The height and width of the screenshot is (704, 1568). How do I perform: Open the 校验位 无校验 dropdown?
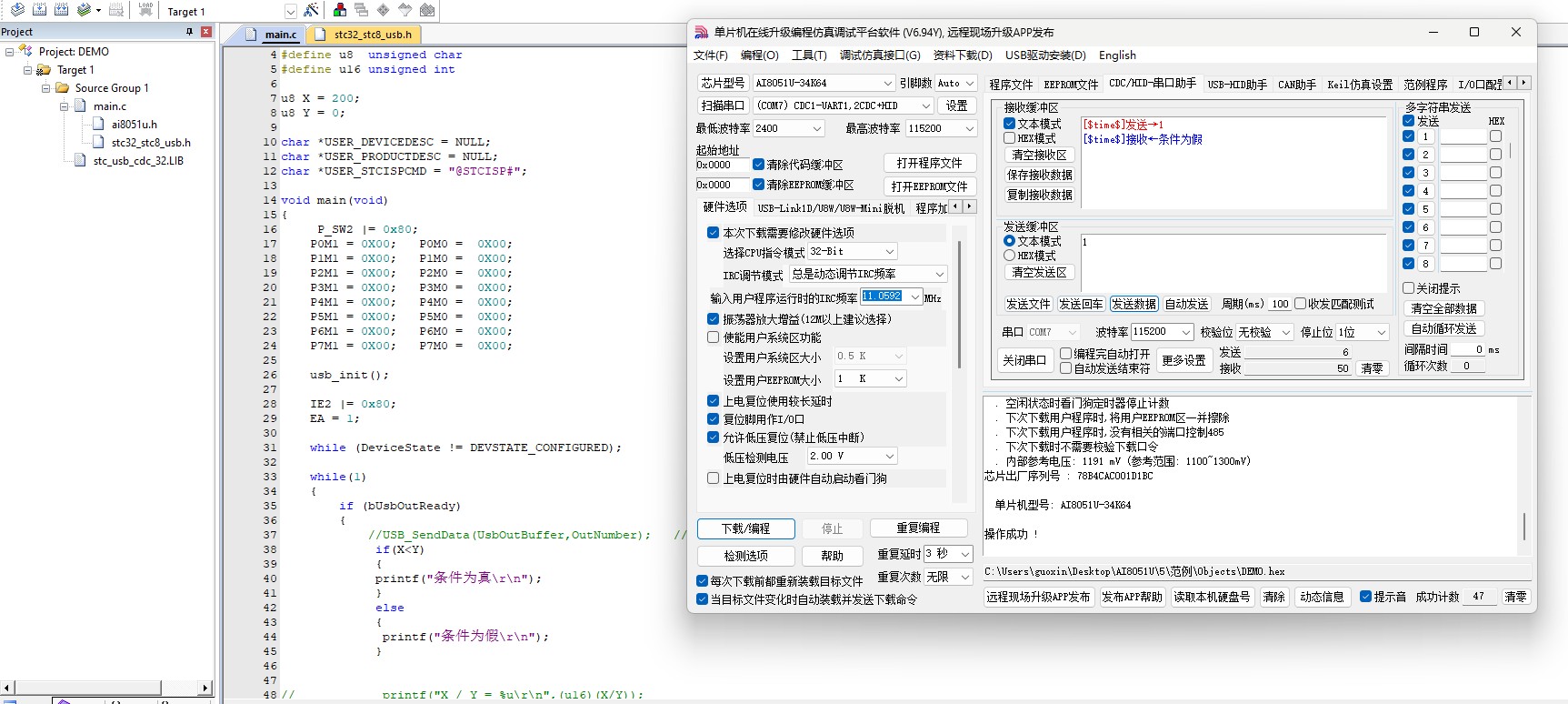tap(1286, 332)
